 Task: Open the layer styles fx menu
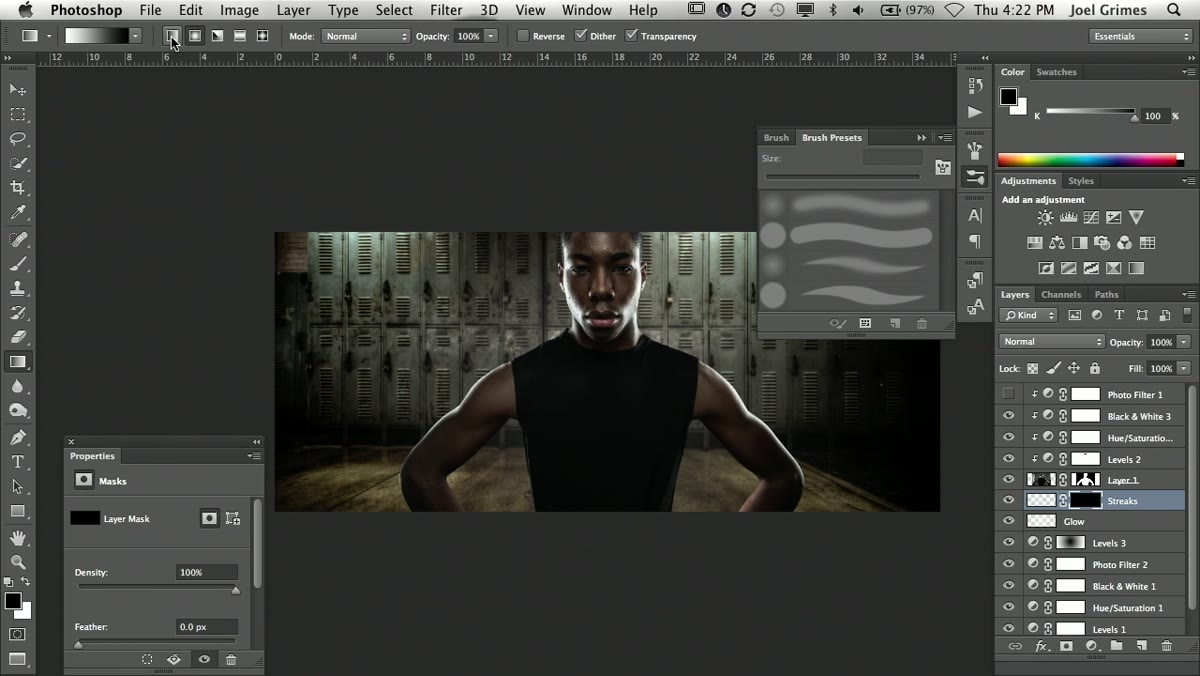1041,646
